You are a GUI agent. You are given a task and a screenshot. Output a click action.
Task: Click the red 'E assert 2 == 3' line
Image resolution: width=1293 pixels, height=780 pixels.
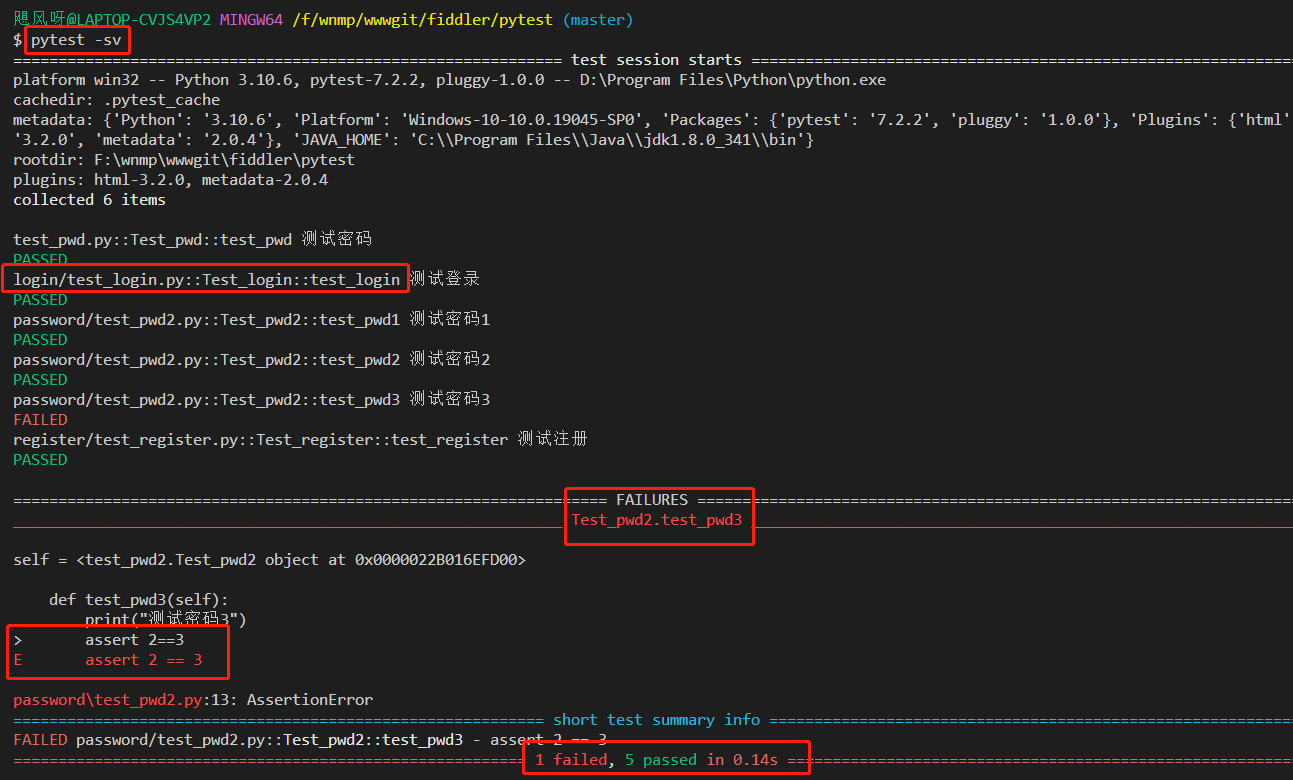(x=107, y=660)
